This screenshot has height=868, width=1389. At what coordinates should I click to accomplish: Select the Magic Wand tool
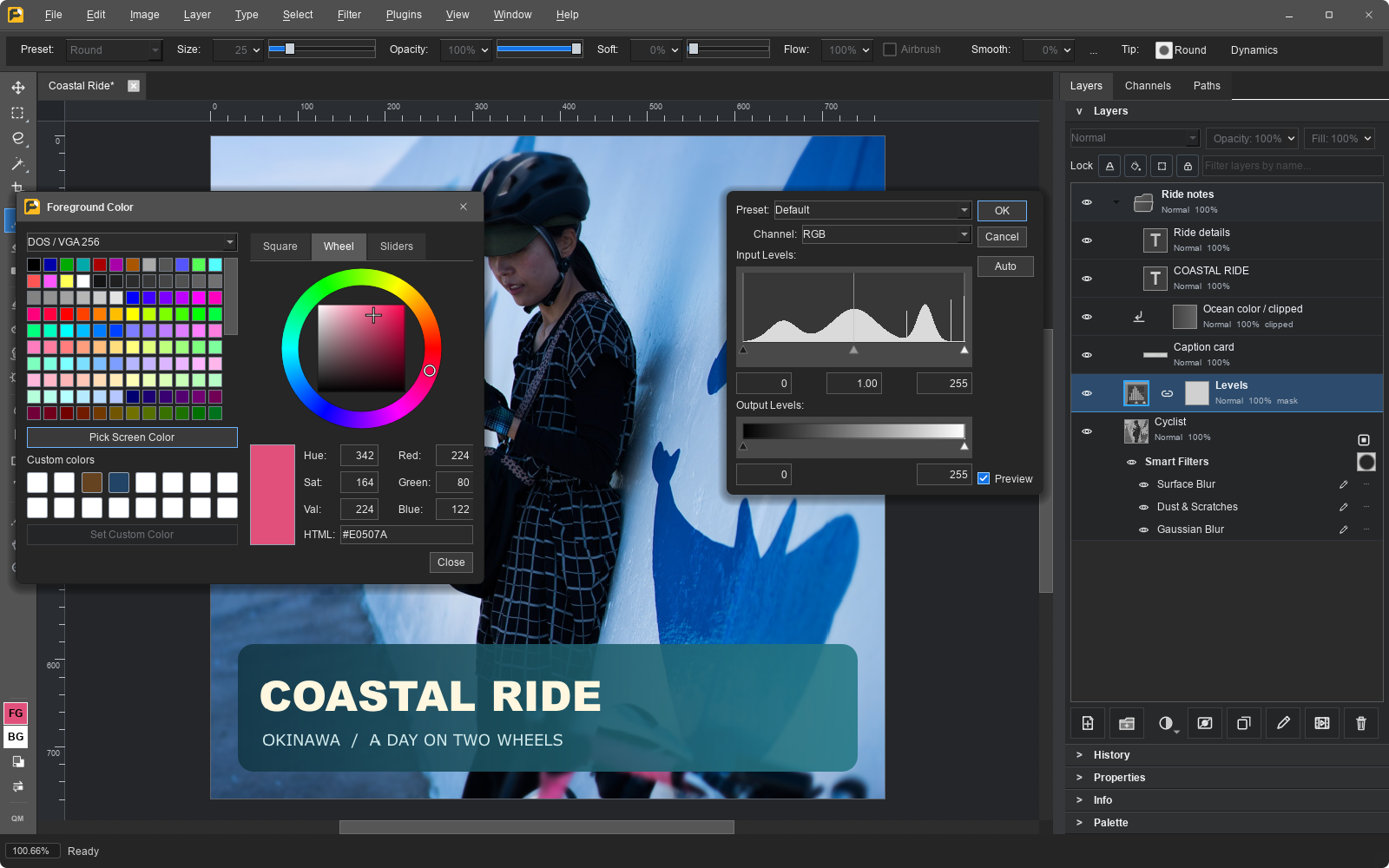[17, 163]
